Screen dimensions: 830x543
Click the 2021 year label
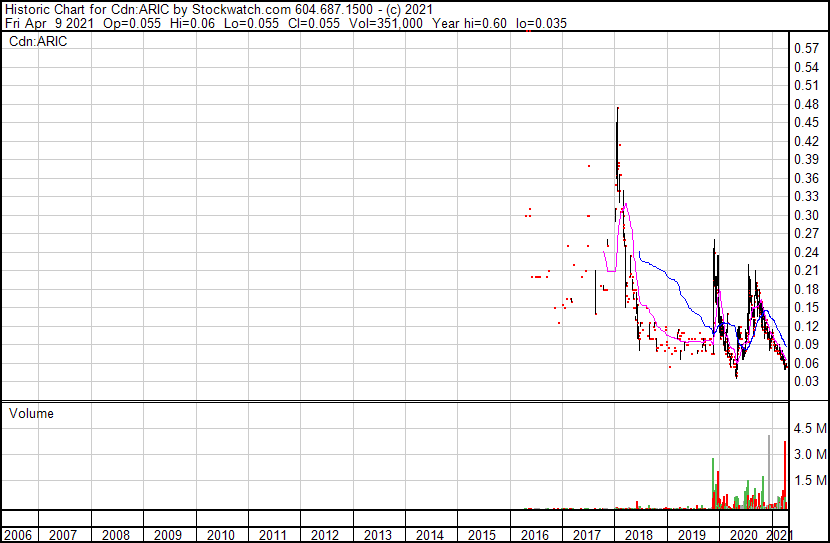tap(780, 535)
